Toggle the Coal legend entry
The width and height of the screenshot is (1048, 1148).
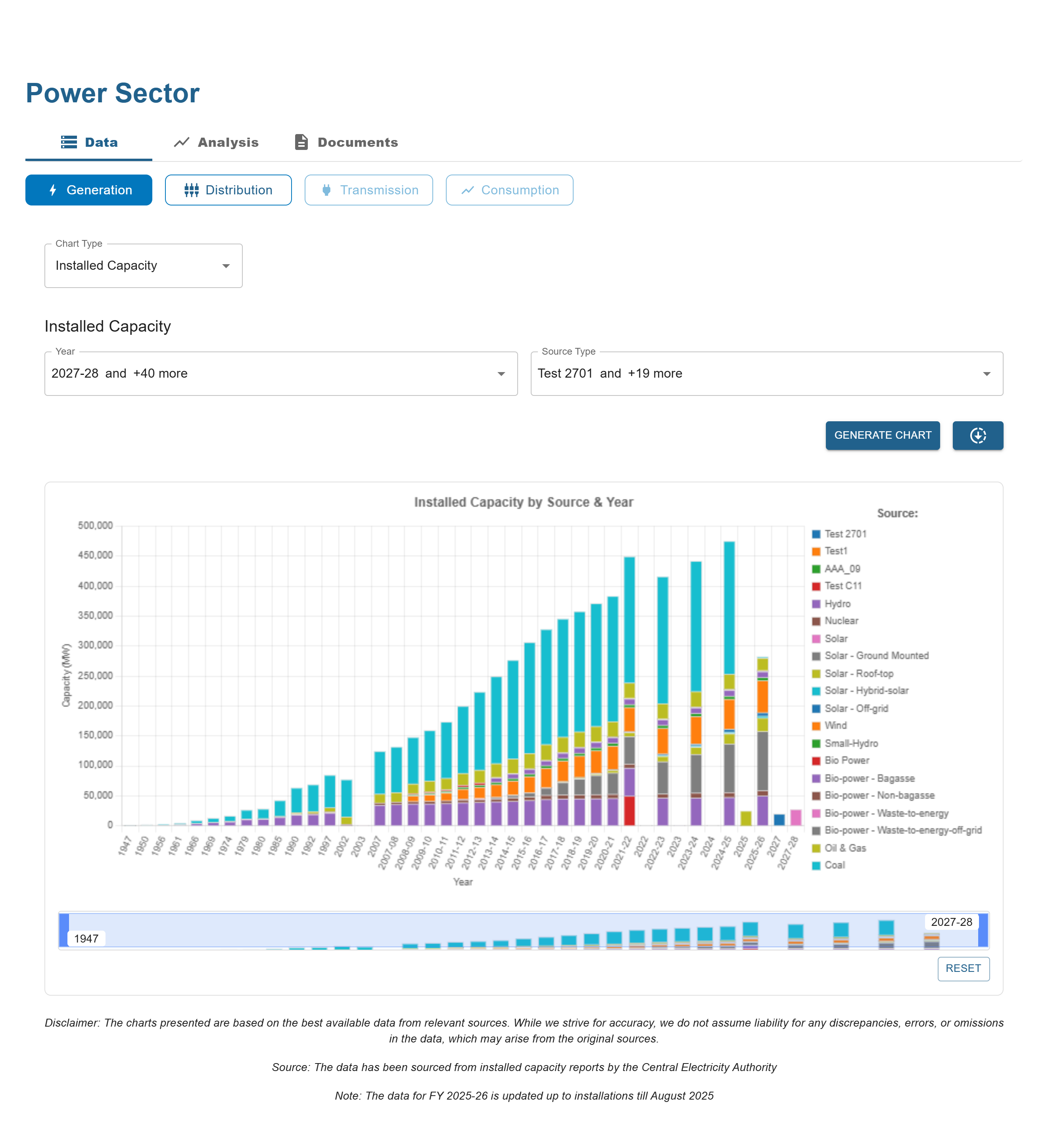point(835,865)
